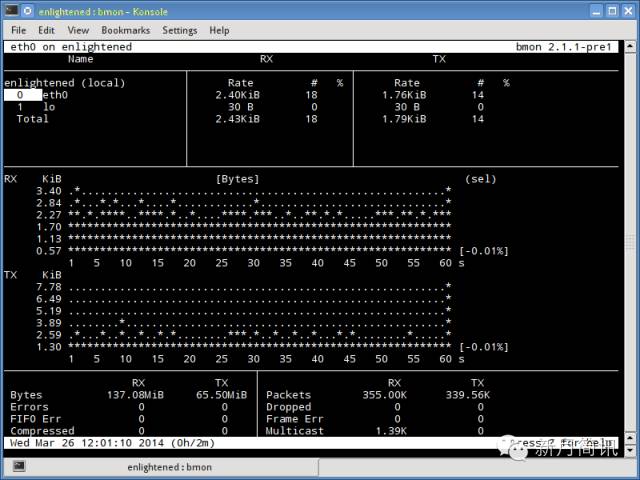The width and height of the screenshot is (640, 480).
Task: Click the round sticky icon in title bar
Action: pyautogui.click(x=28, y=11)
